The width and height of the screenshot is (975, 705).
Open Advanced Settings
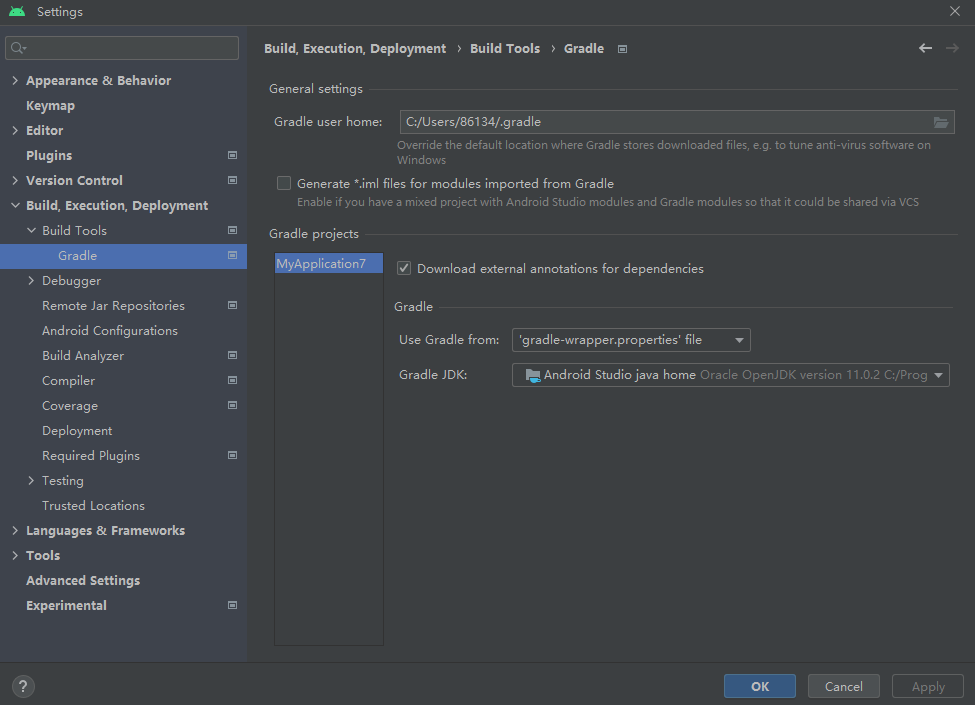(x=83, y=581)
